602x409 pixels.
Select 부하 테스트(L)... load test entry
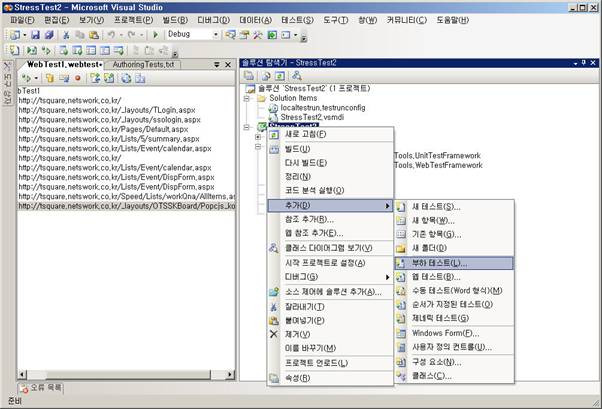pyautogui.click(x=454, y=263)
